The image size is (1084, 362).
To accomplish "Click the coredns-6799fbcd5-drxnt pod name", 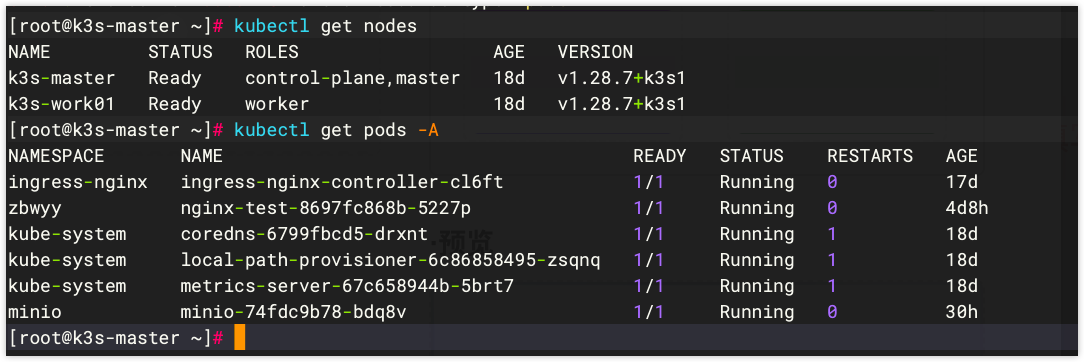I will click(x=304, y=234).
